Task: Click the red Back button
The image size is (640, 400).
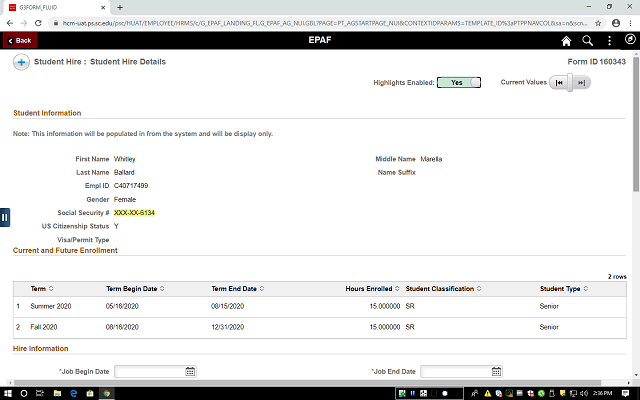Action: coord(20,40)
